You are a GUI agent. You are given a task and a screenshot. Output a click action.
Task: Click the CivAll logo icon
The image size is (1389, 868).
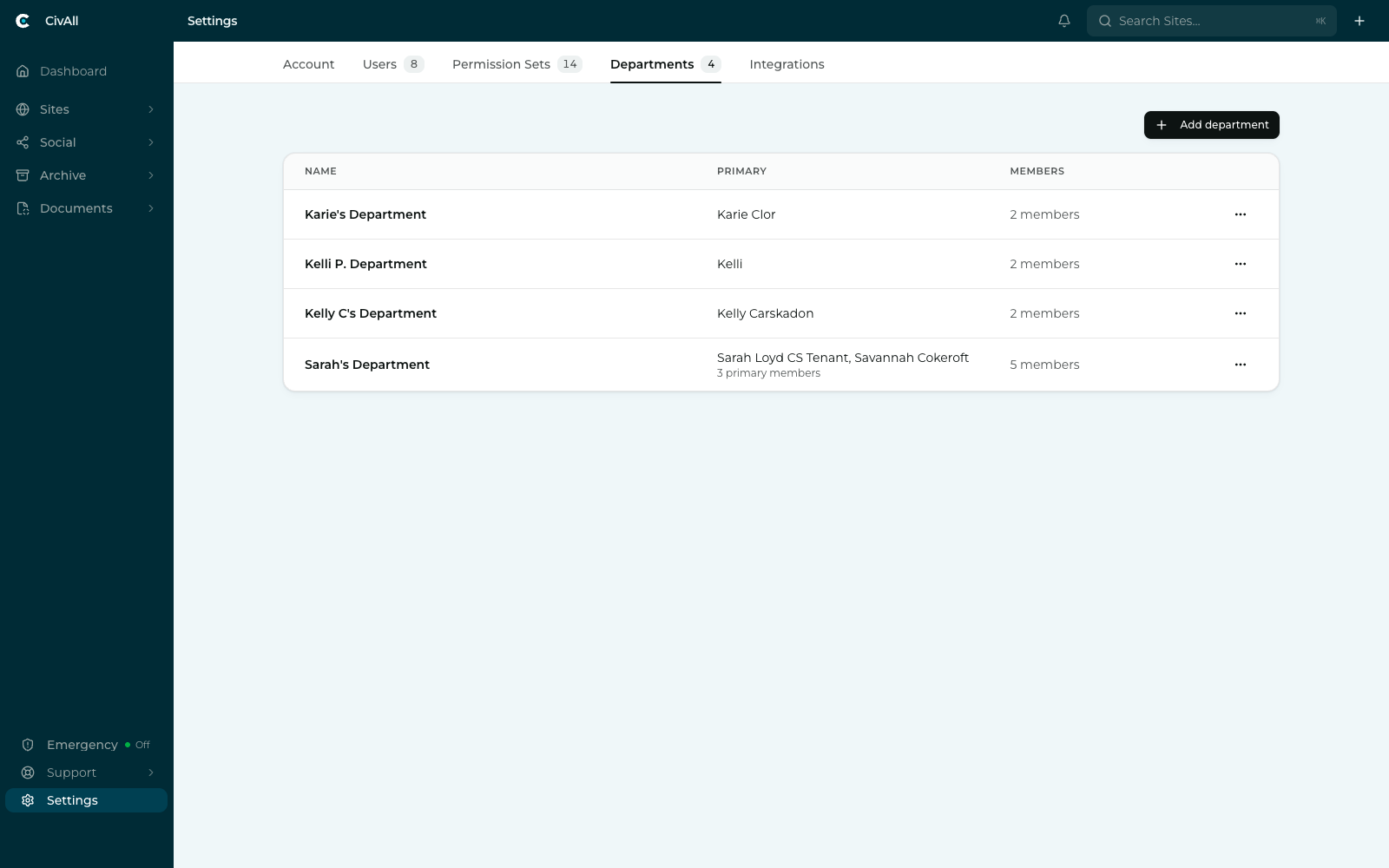[x=23, y=21]
